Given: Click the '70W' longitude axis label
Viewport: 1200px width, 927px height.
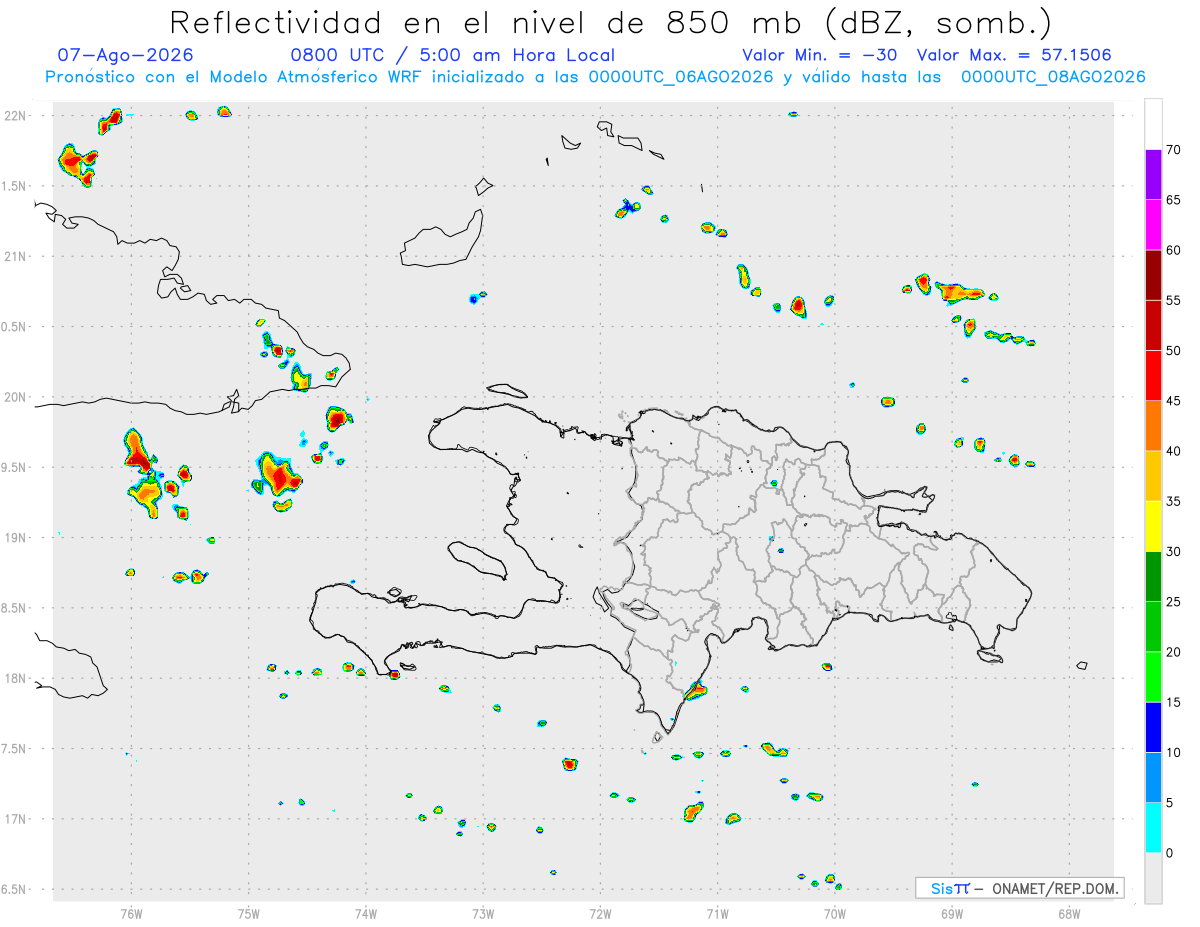Looking at the screenshot, I should tap(835, 914).
